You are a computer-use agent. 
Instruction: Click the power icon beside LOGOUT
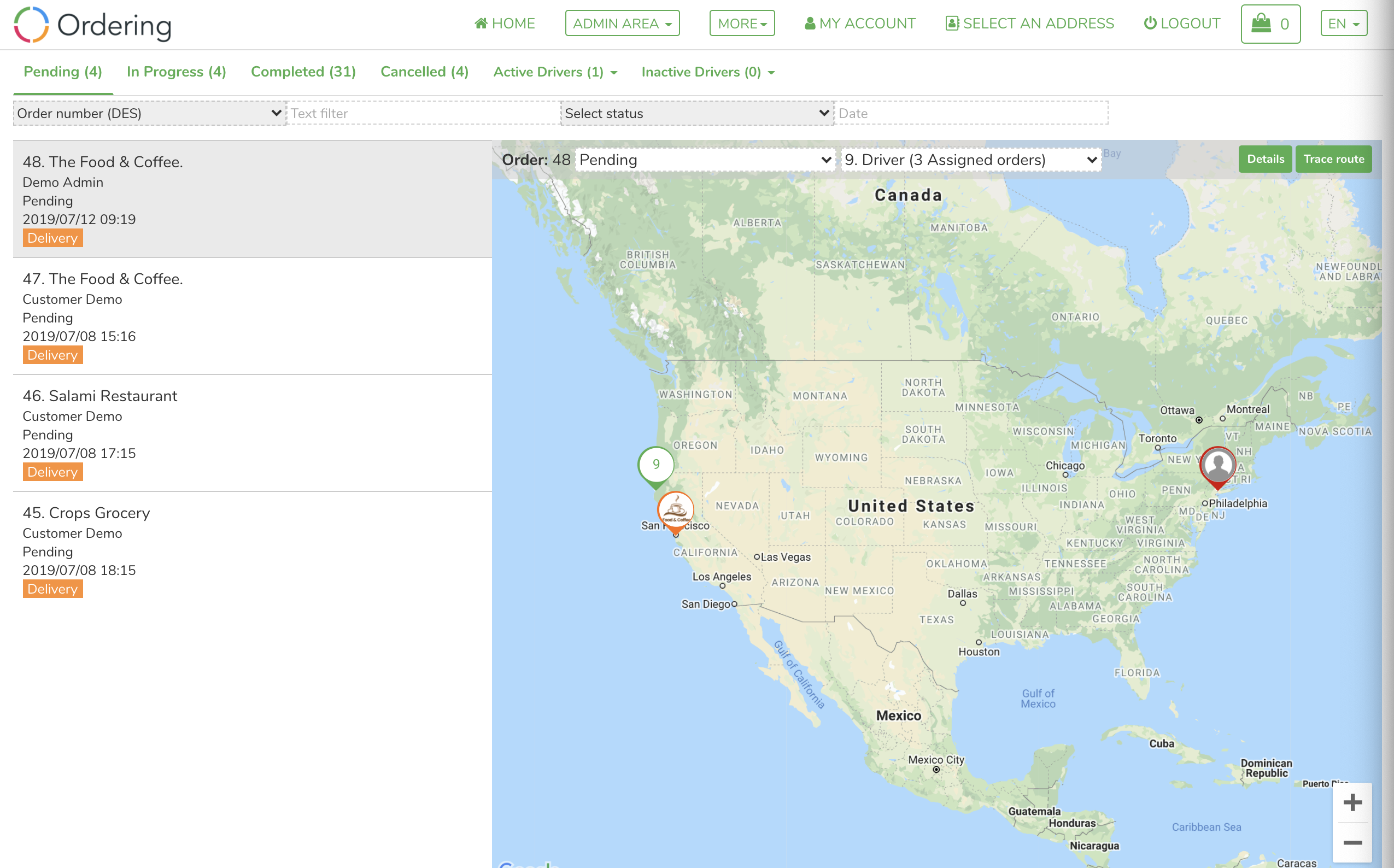(1150, 24)
